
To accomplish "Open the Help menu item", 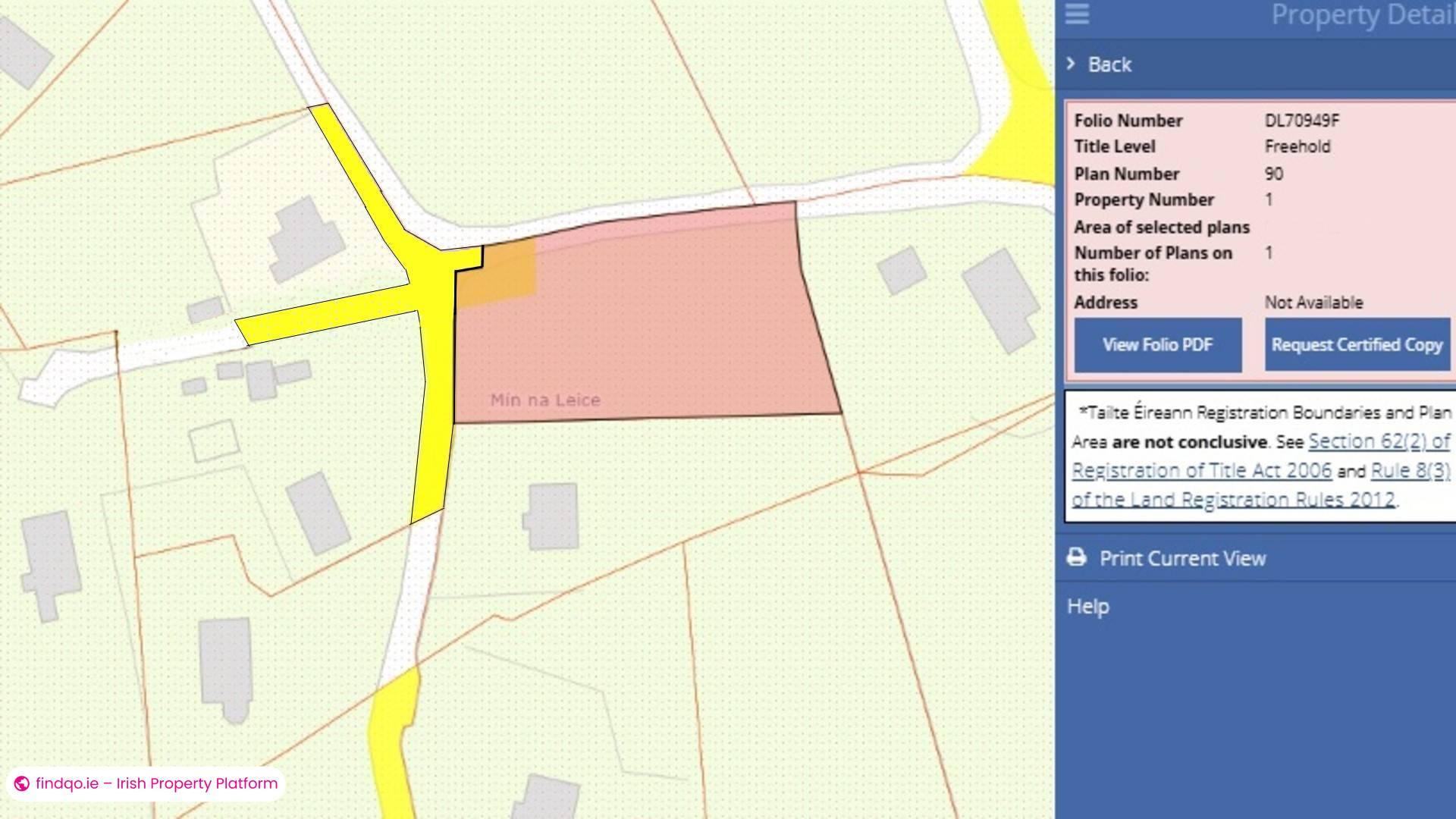I will coord(1087,606).
